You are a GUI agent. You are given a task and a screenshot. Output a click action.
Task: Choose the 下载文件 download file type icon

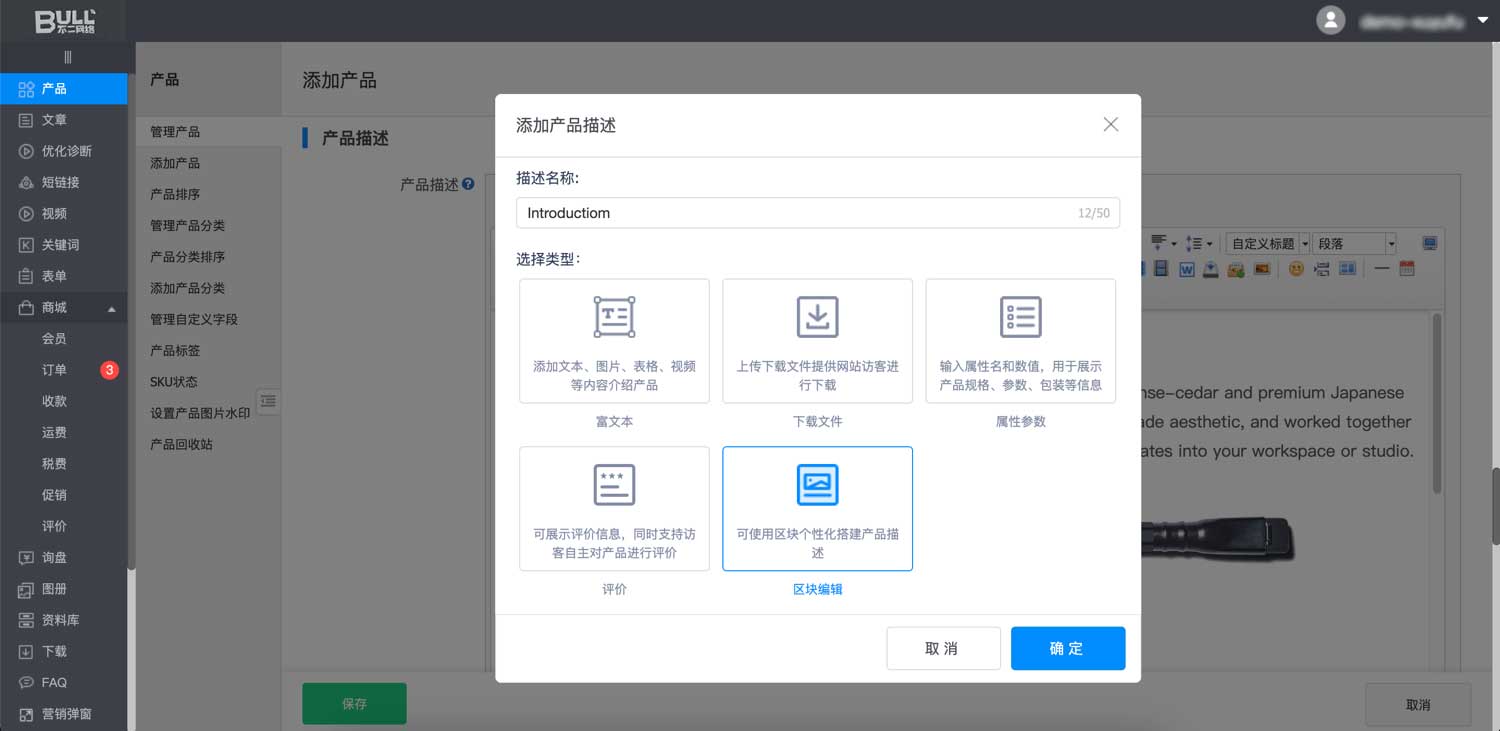click(x=817, y=317)
